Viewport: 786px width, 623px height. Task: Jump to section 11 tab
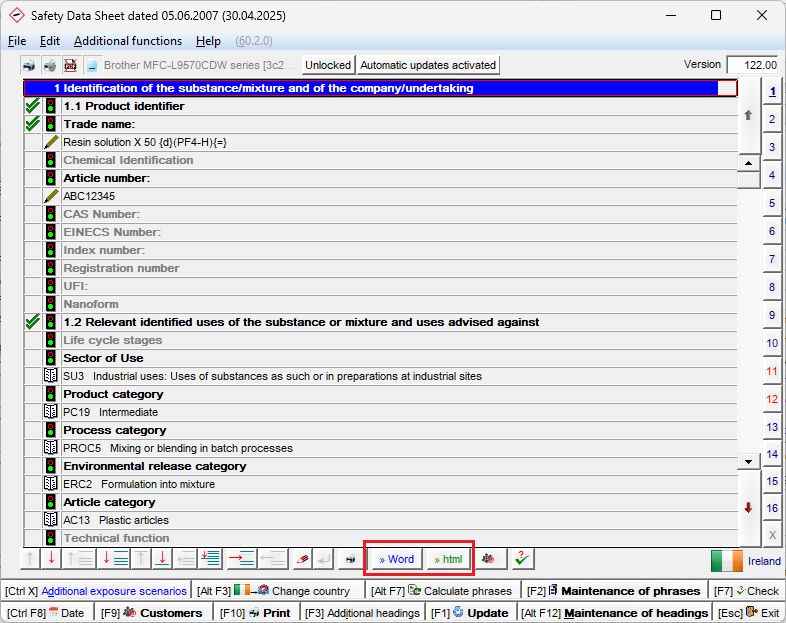pyautogui.click(x=772, y=371)
